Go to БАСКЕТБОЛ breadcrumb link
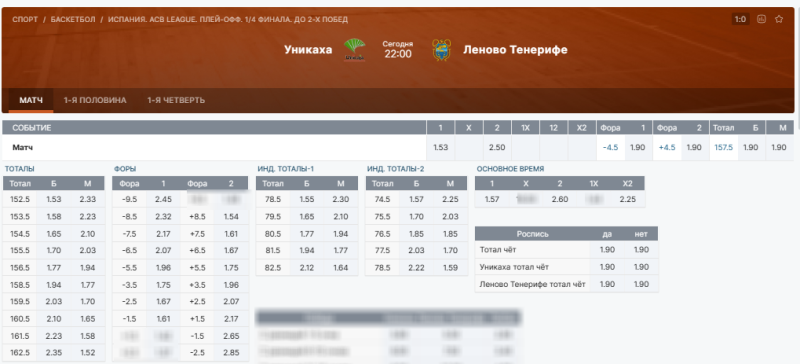The height and width of the screenshot is (364, 800). (73, 19)
